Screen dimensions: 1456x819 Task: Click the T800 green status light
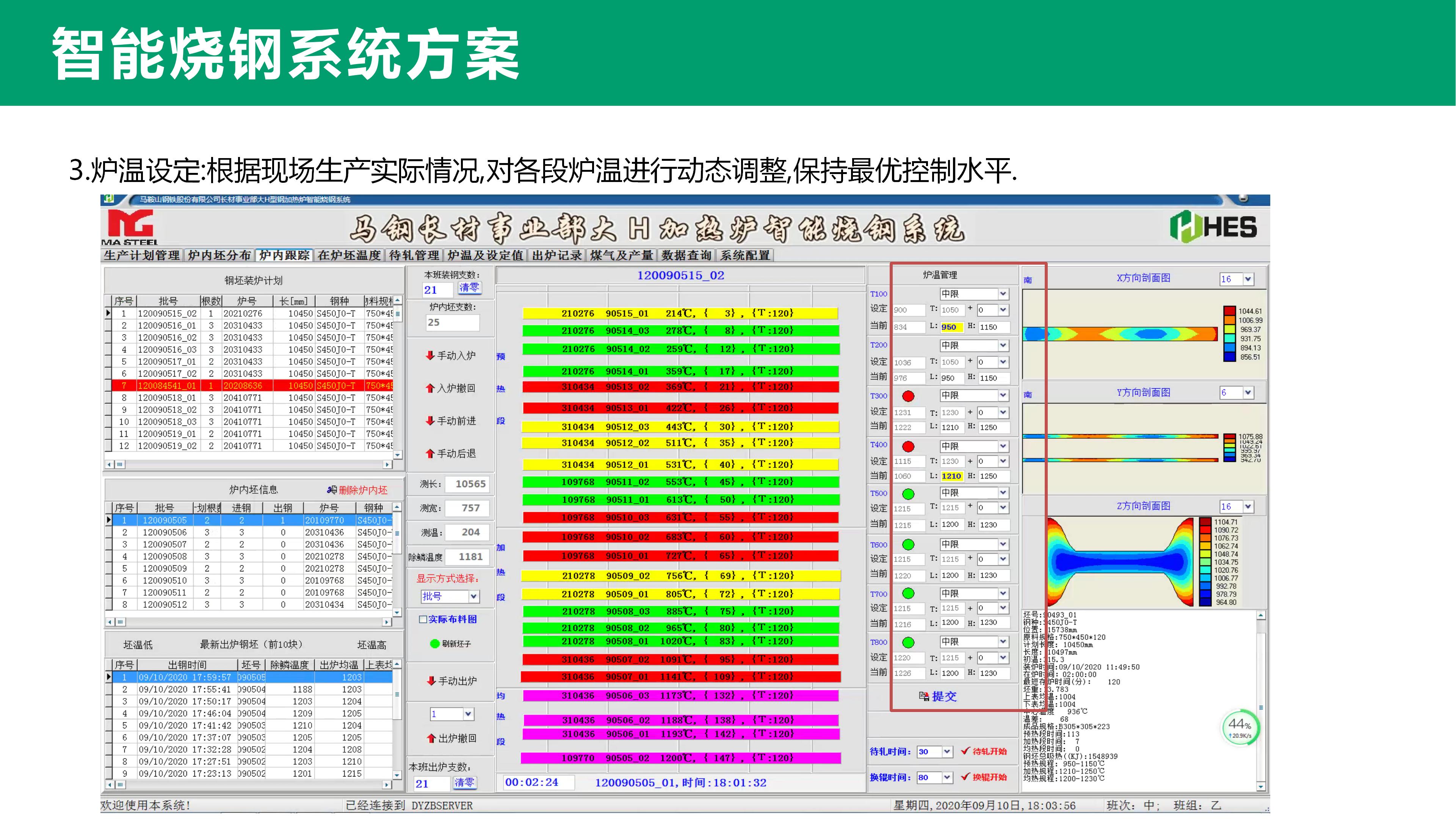tap(908, 643)
